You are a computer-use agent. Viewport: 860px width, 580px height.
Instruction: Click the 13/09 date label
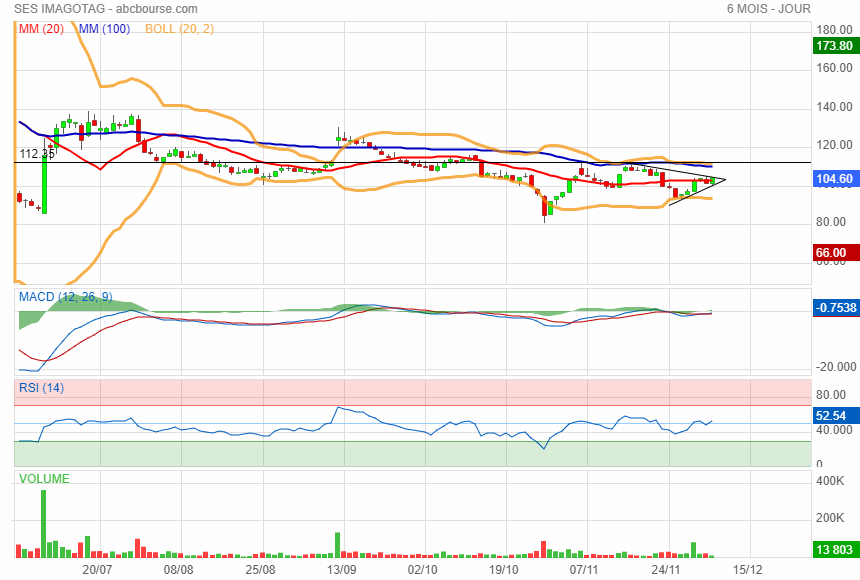(x=342, y=570)
